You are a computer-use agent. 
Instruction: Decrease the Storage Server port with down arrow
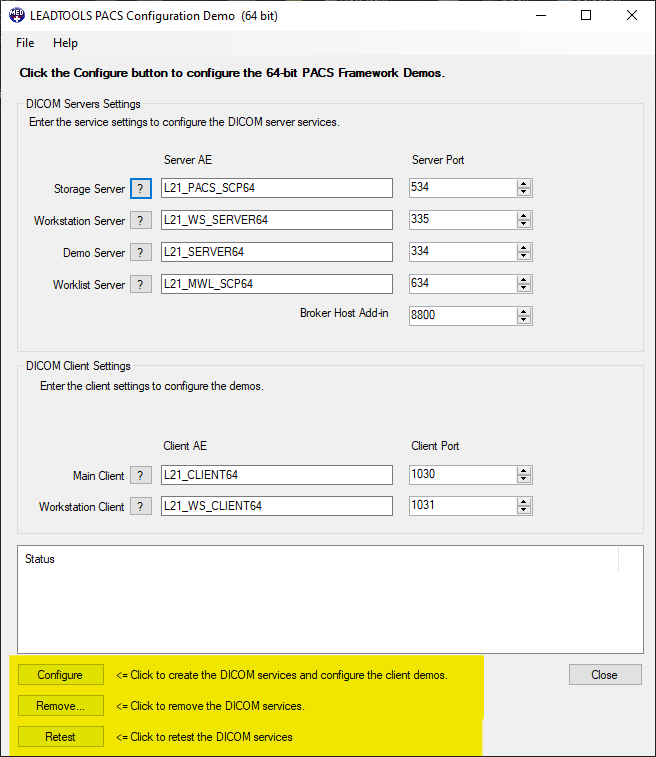click(524, 192)
